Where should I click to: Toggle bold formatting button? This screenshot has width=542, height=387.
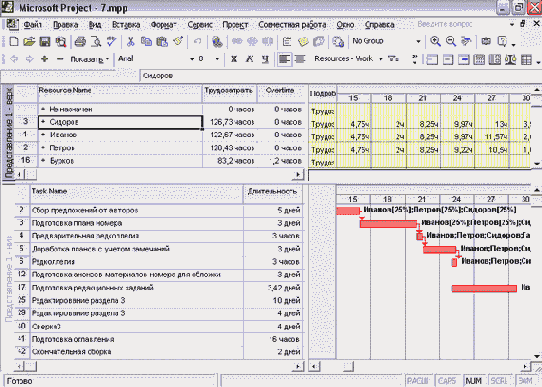pyautogui.click(x=234, y=59)
